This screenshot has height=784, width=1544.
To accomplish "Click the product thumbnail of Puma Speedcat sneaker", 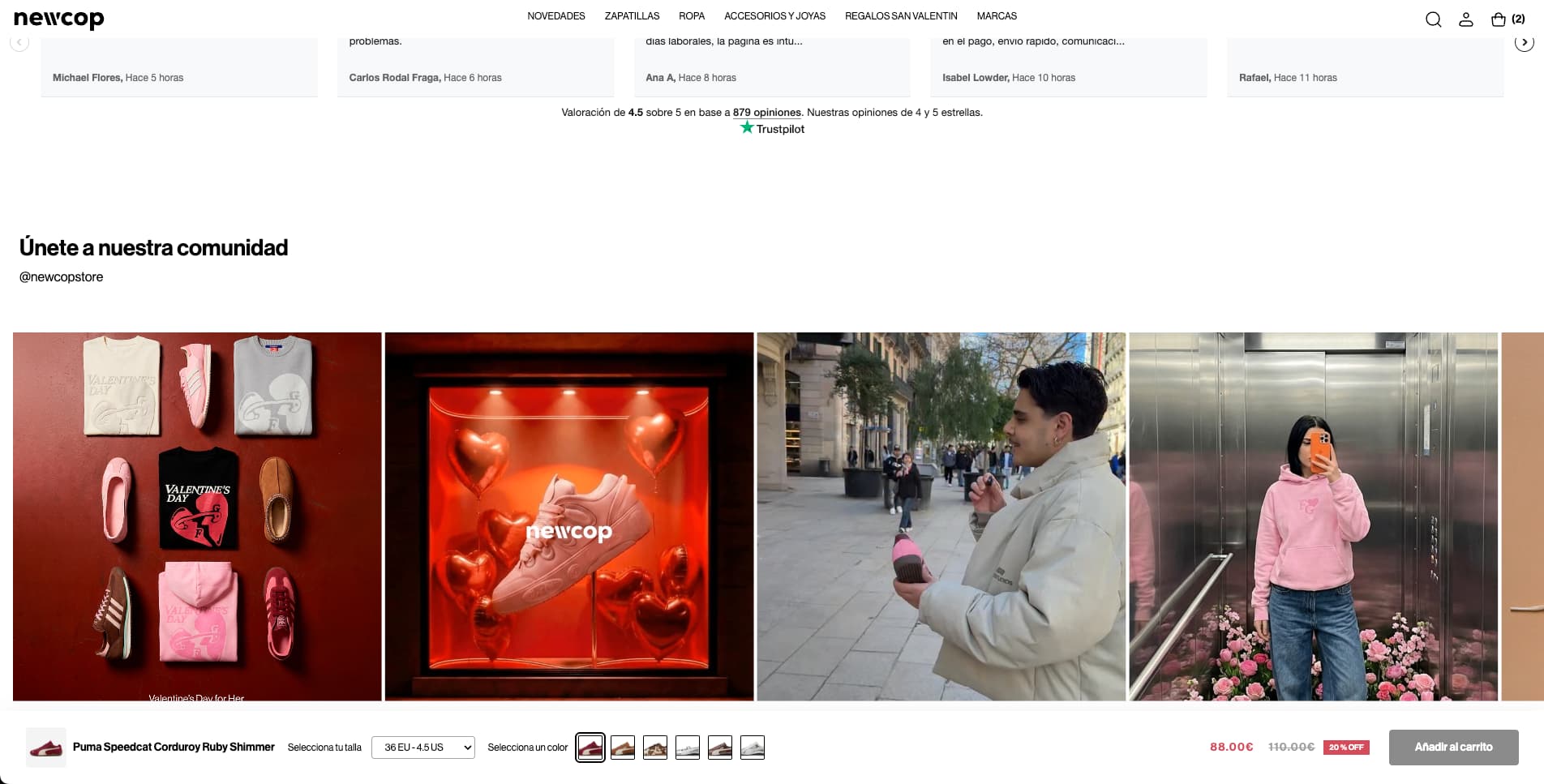I will 46,747.
